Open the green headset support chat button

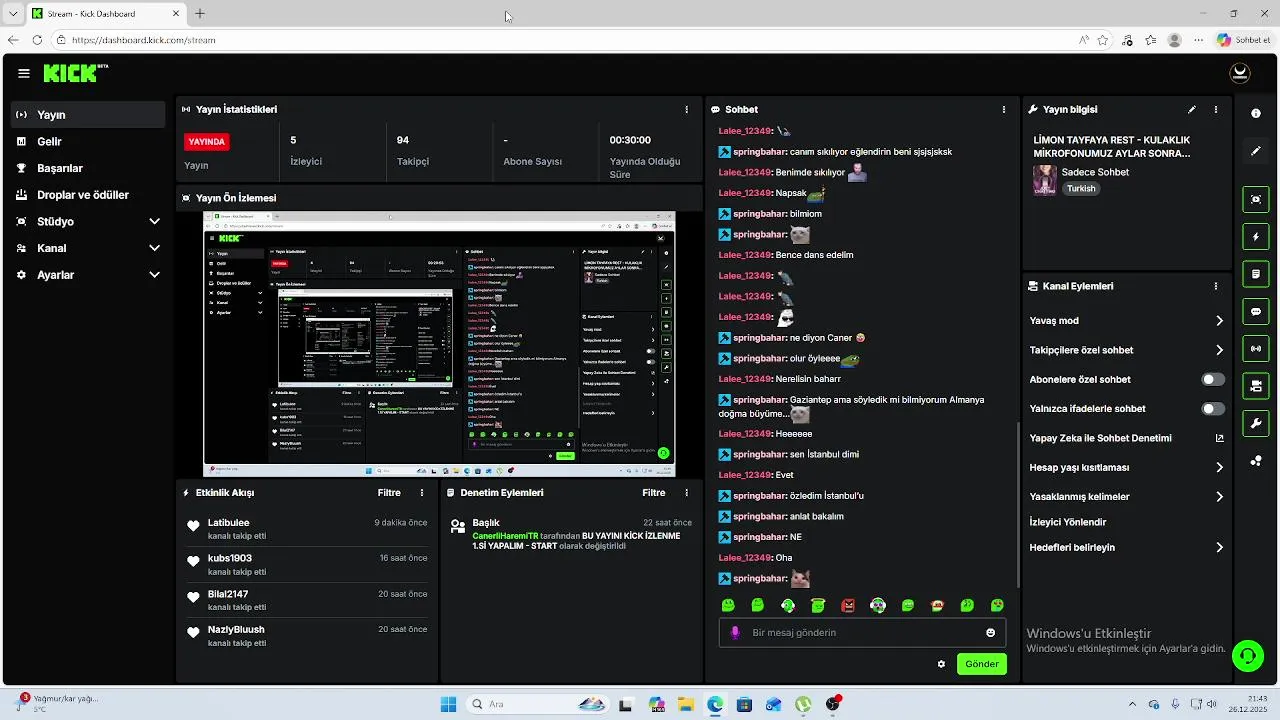[1247, 656]
